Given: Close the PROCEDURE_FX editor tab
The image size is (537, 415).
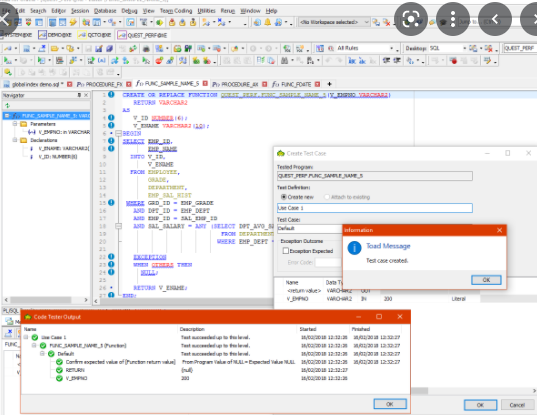Looking at the screenshot, I should (x=129, y=84).
